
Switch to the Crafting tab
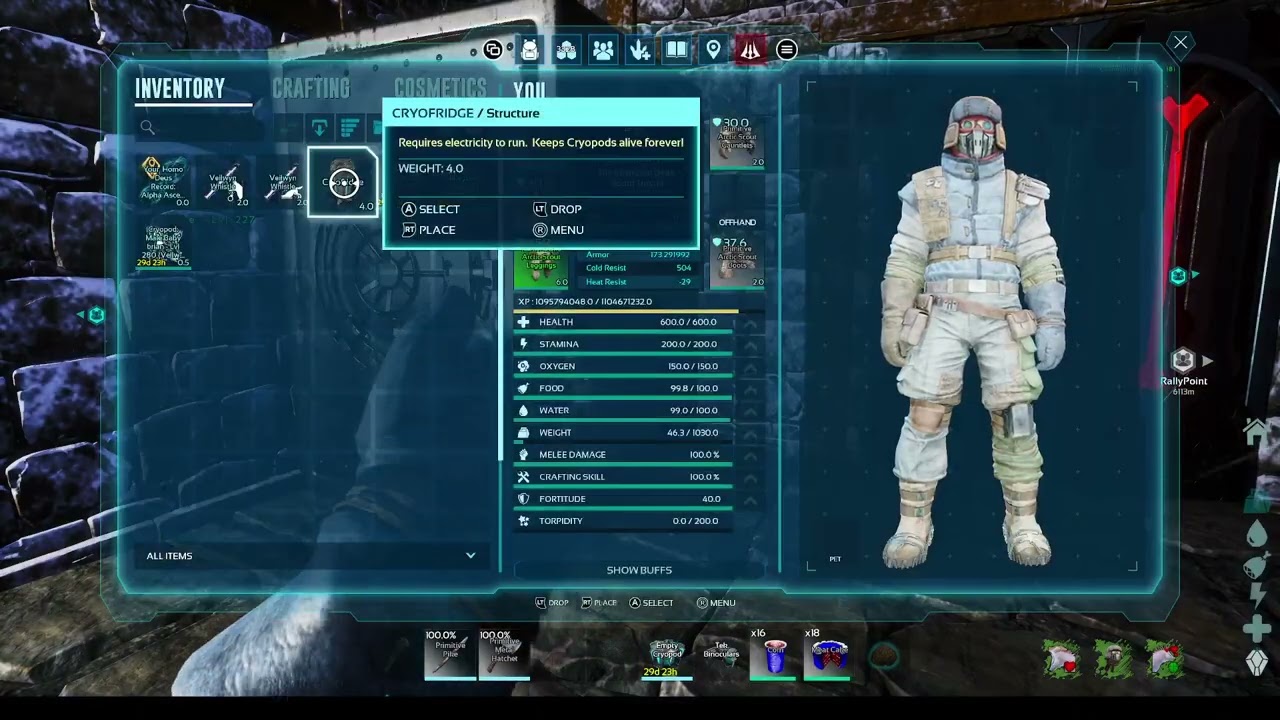(x=311, y=88)
